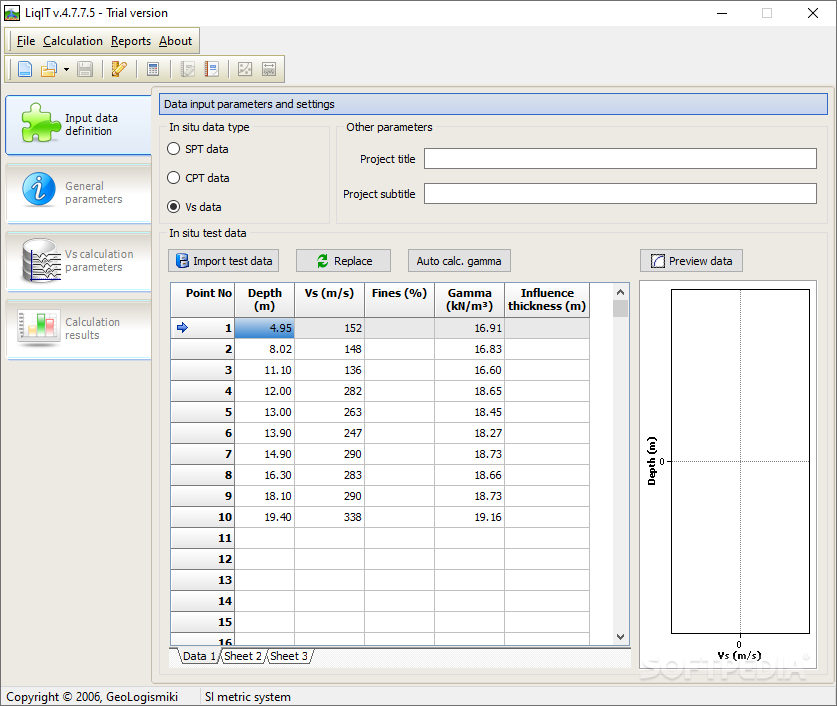Screen dimensions: 837x706
Task: Open the Reports menu
Action: pos(131,41)
